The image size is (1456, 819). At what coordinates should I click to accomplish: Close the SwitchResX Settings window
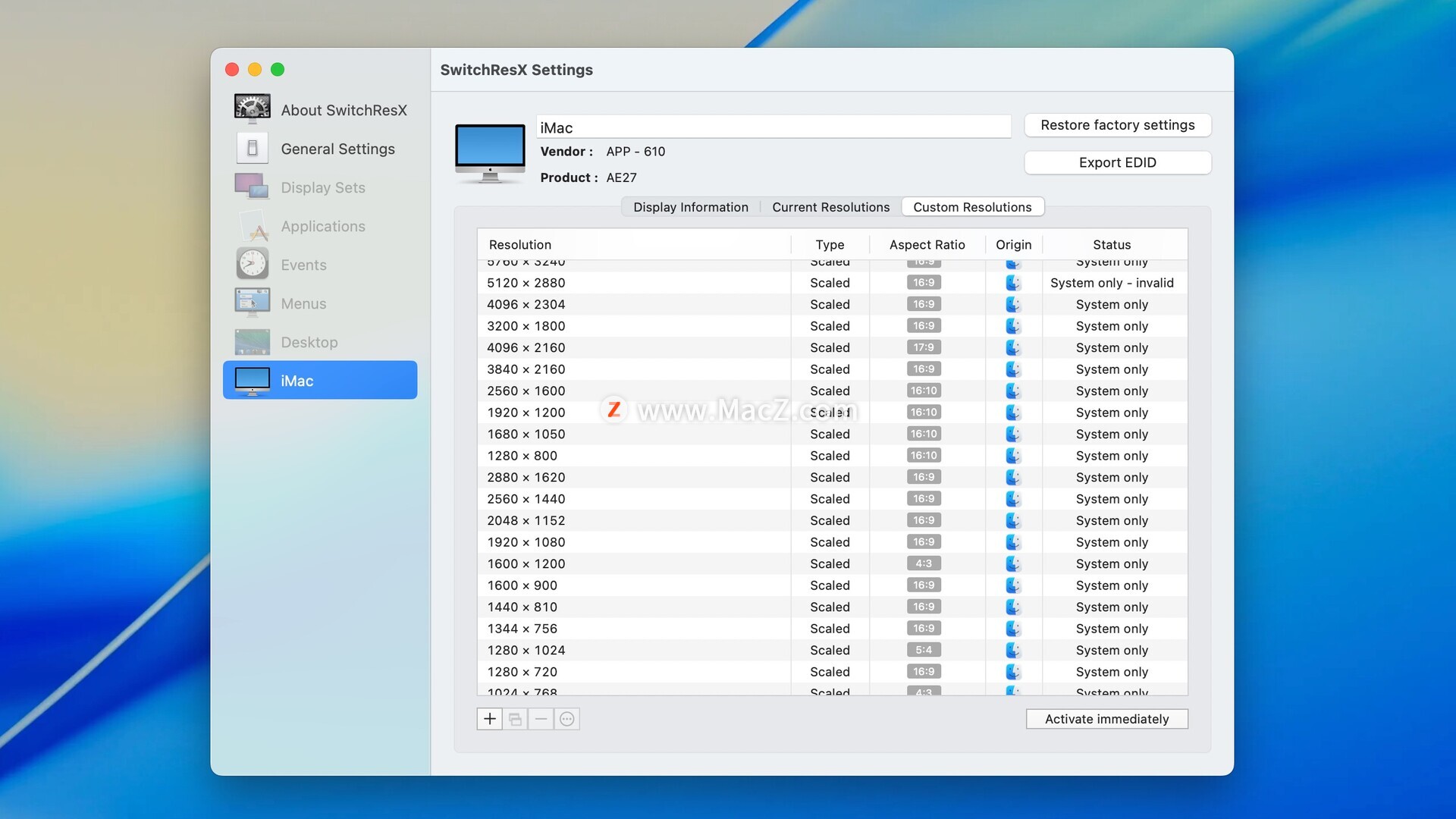pos(232,70)
